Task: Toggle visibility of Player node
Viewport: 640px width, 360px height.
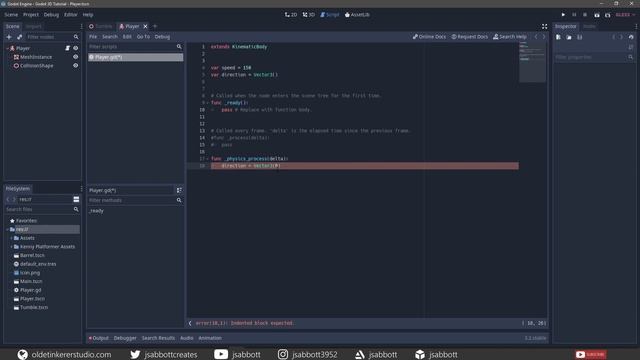Action: [76, 48]
